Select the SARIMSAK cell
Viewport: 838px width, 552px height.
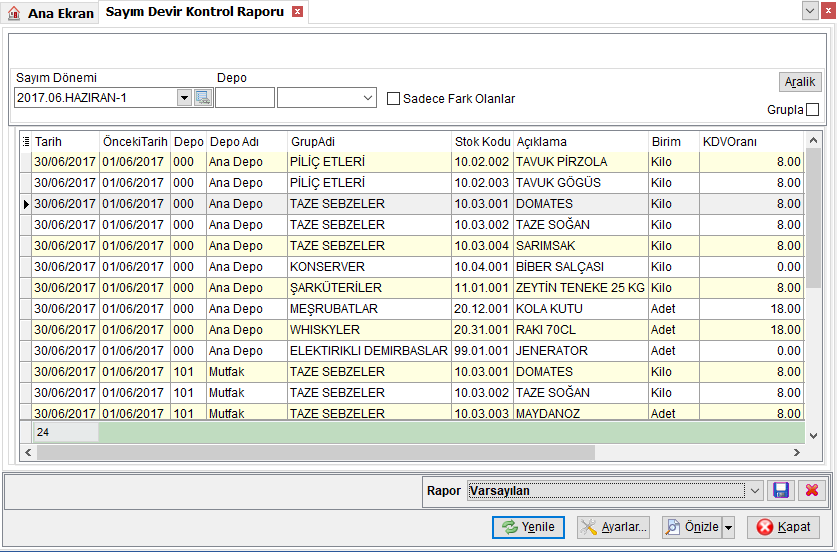(580, 246)
